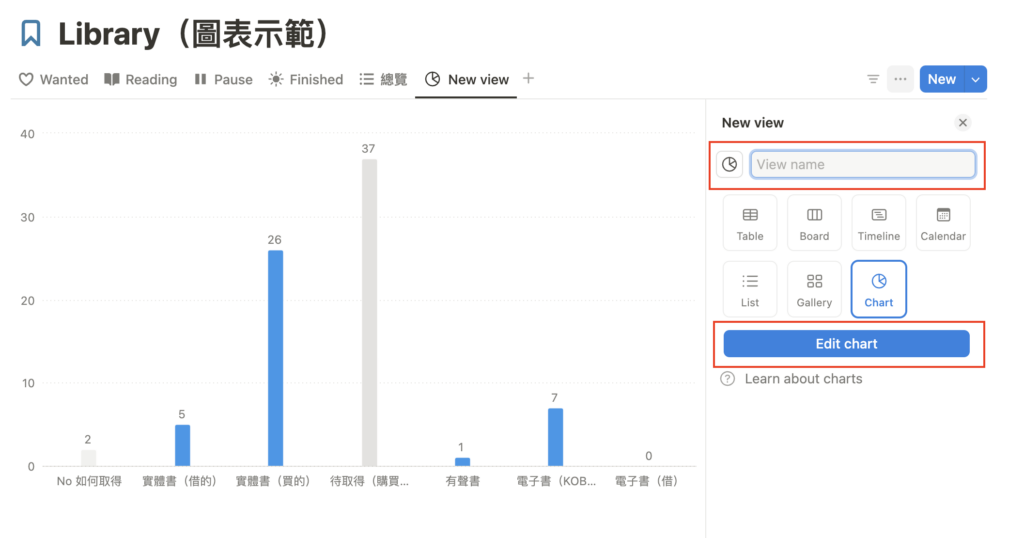
Task: Open the Finished tab
Action: click(306, 79)
